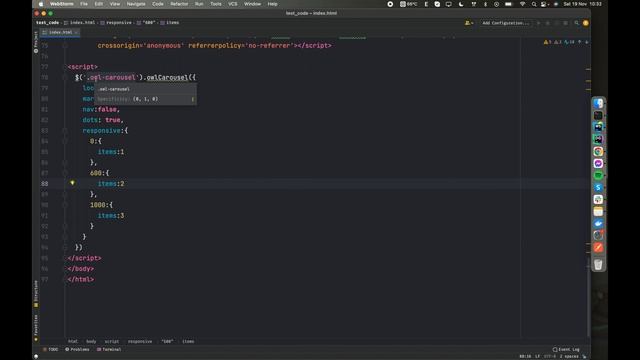Collapse the responsive block fold marker
Image resolution: width=640 pixels, height=360 pixels.
pos(65,131)
